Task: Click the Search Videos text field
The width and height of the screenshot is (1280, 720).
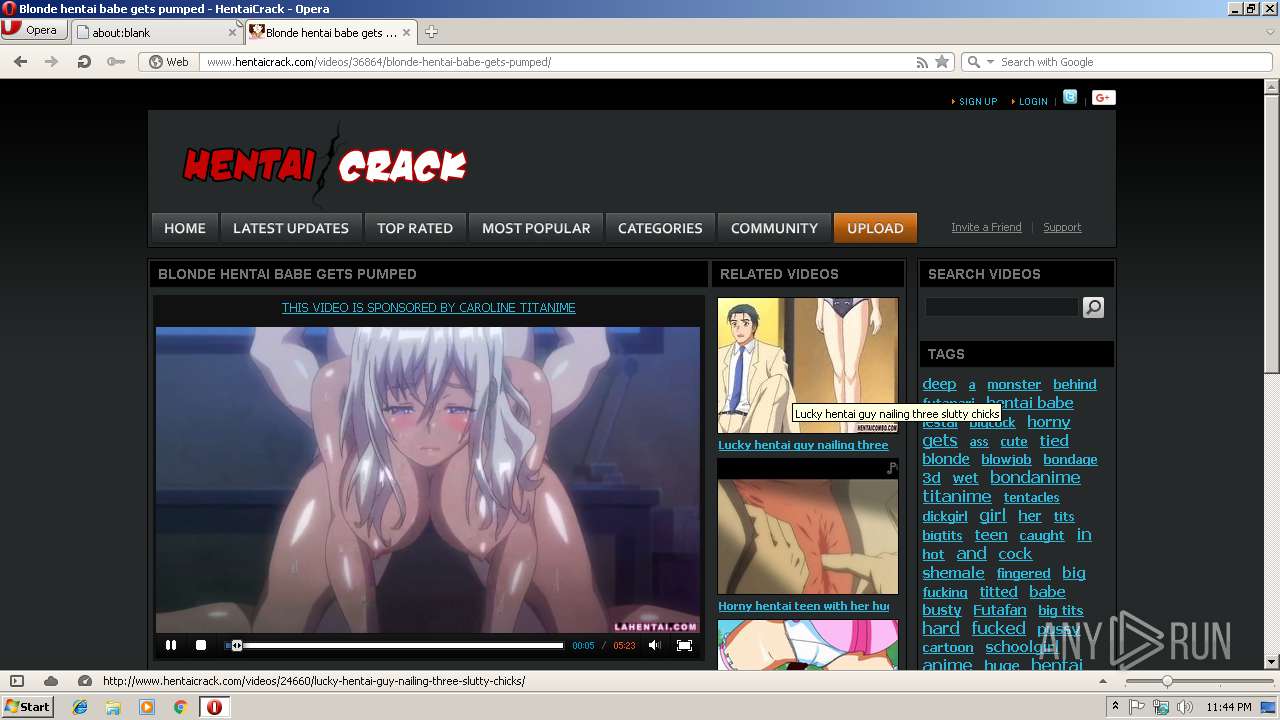Action: coord(1002,307)
